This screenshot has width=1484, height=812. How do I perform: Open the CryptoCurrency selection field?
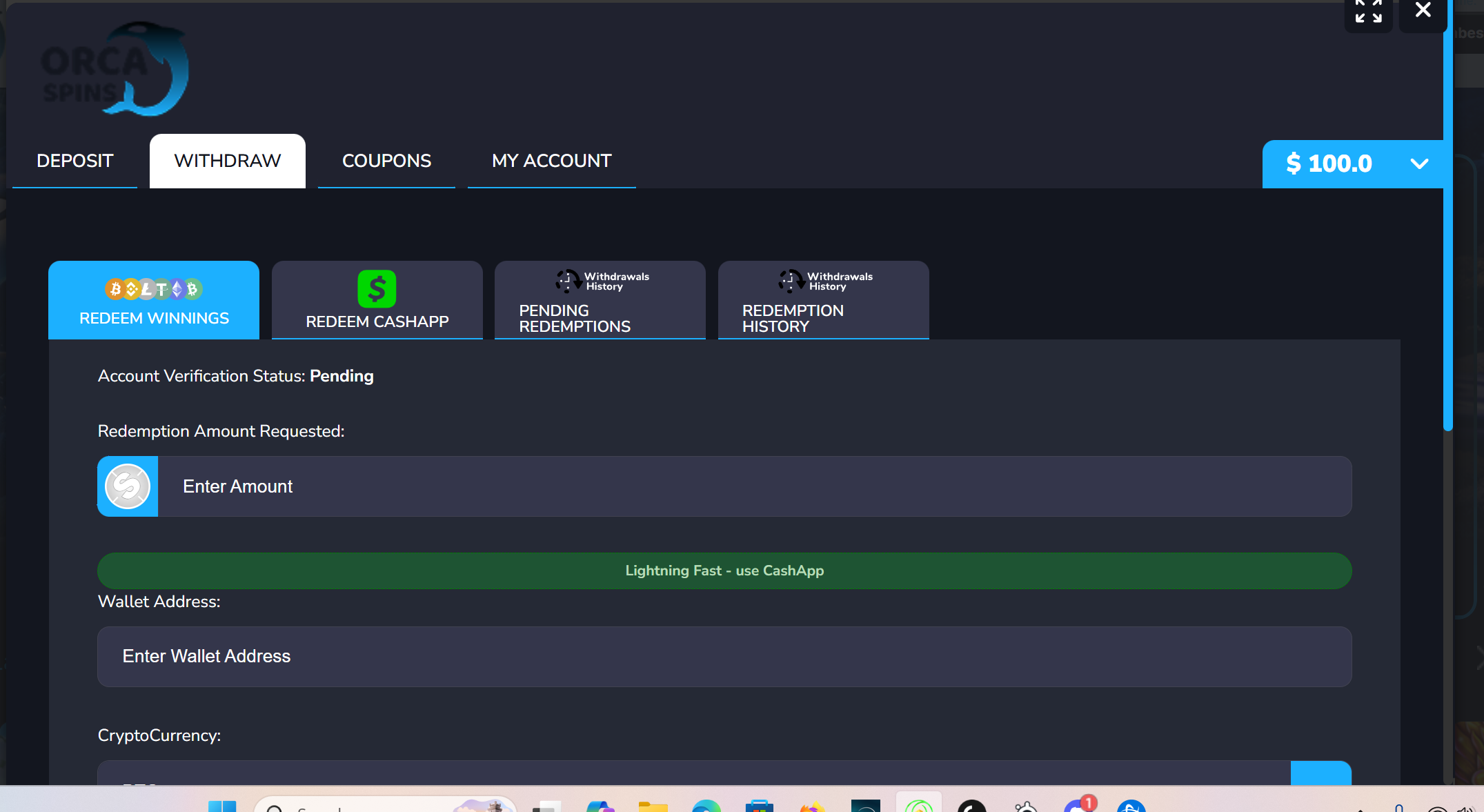click(x=694, y=773)
